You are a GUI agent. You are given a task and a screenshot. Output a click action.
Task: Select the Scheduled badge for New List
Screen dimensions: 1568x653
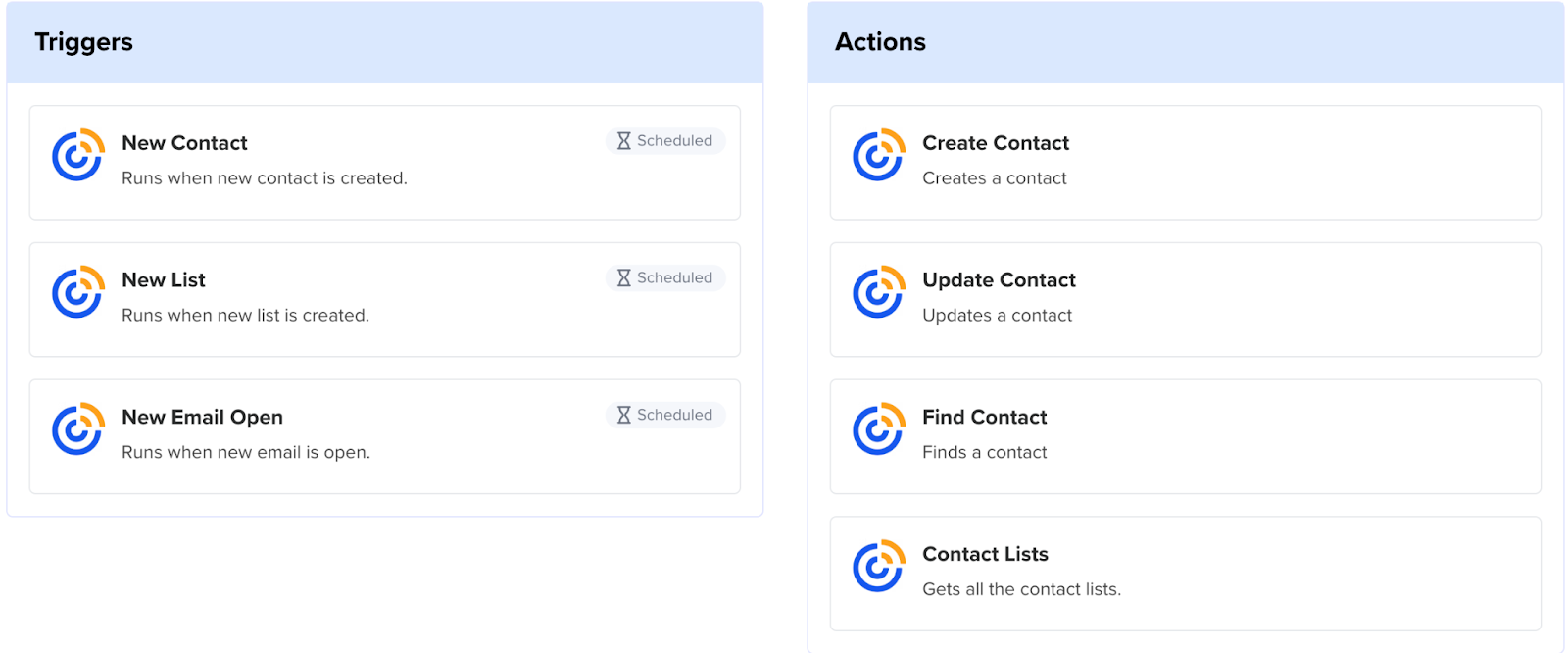coord(665,278)
